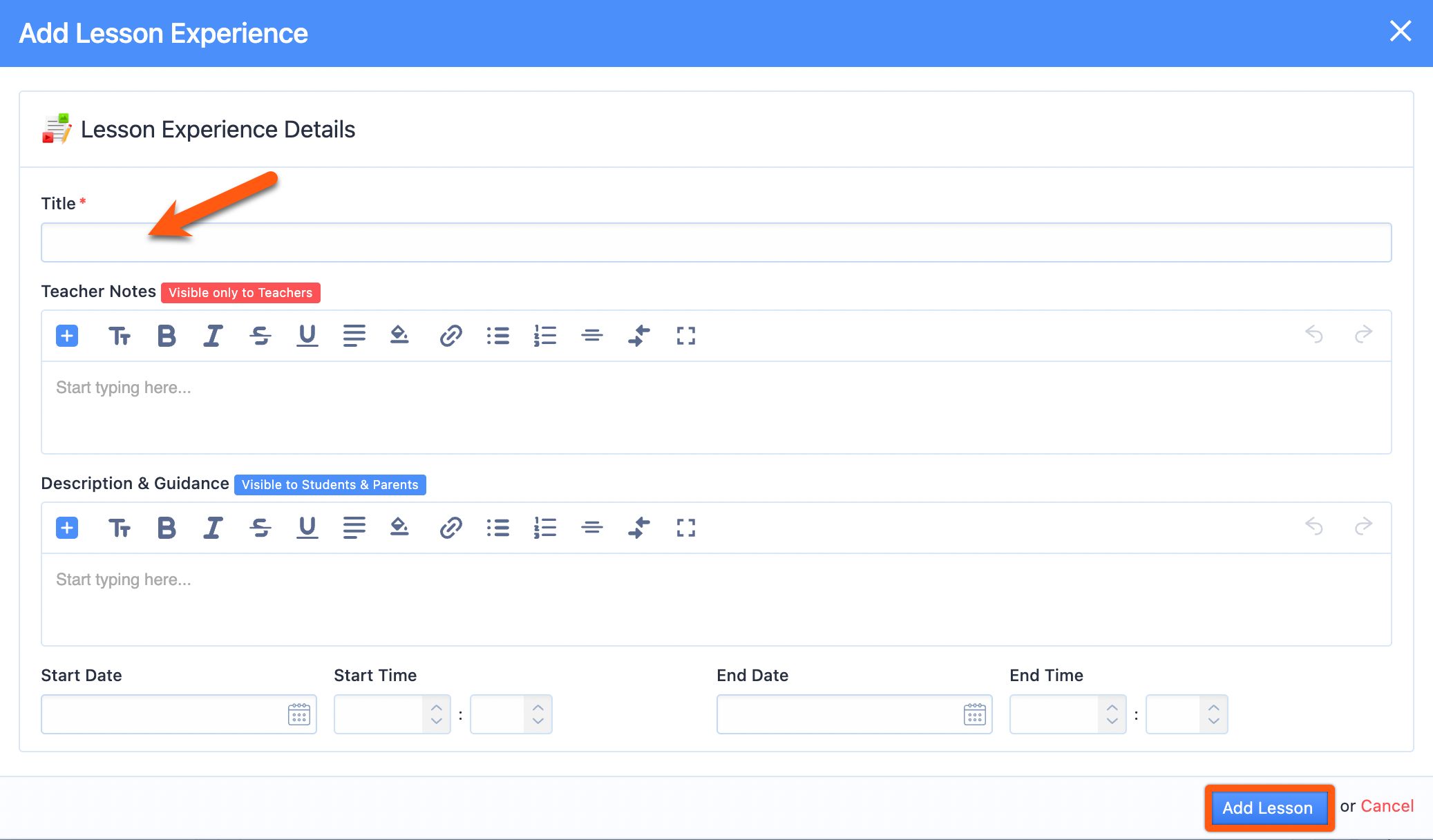This screenshot has height=840, width=1433.
Task: Click the Cancel link
Action: (1387, 806)
